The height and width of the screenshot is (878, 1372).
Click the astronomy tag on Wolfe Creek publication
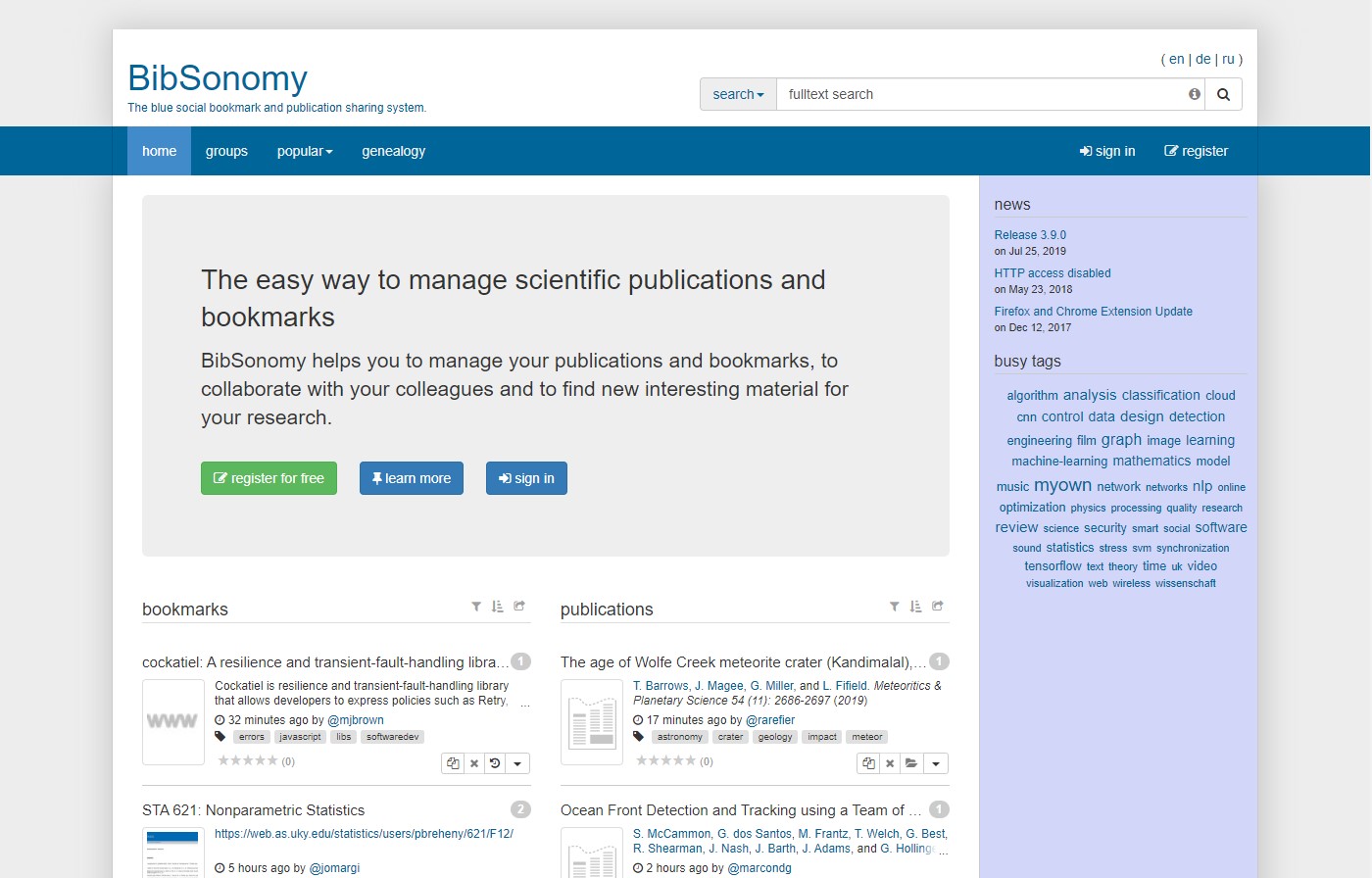[680, 737]
